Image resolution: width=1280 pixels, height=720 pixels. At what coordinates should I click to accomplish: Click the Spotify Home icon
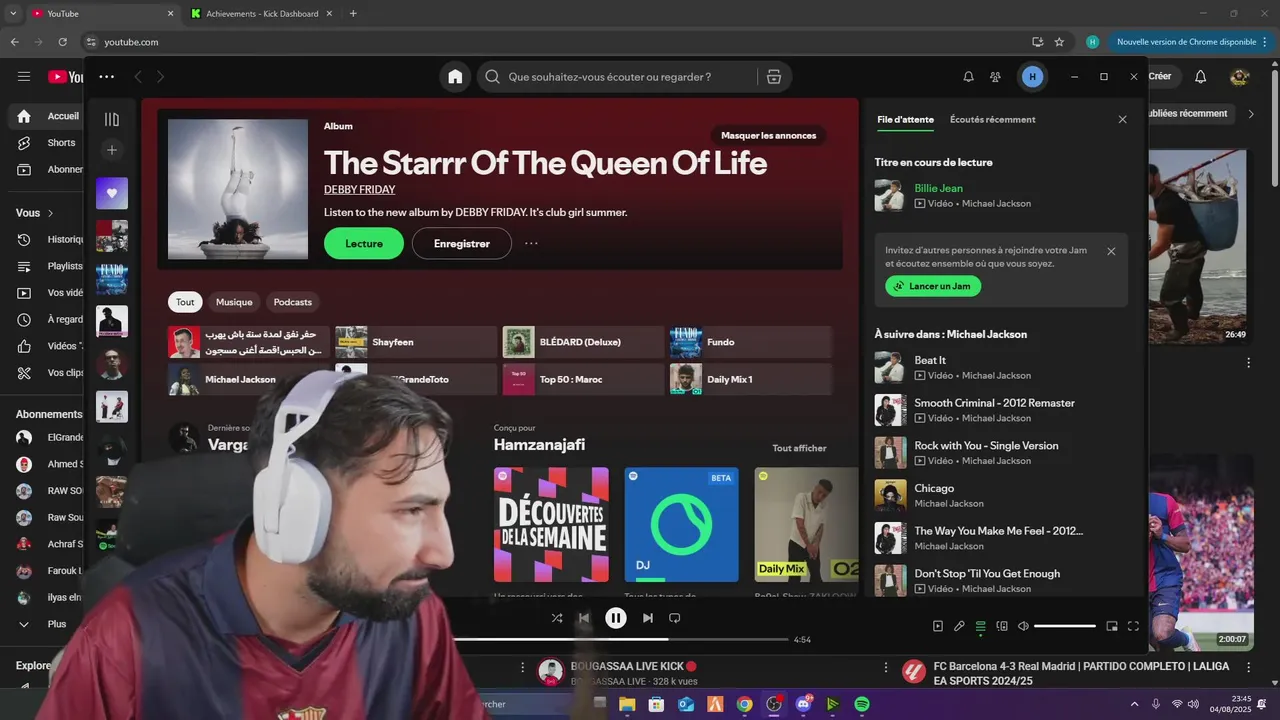point(455,77)
